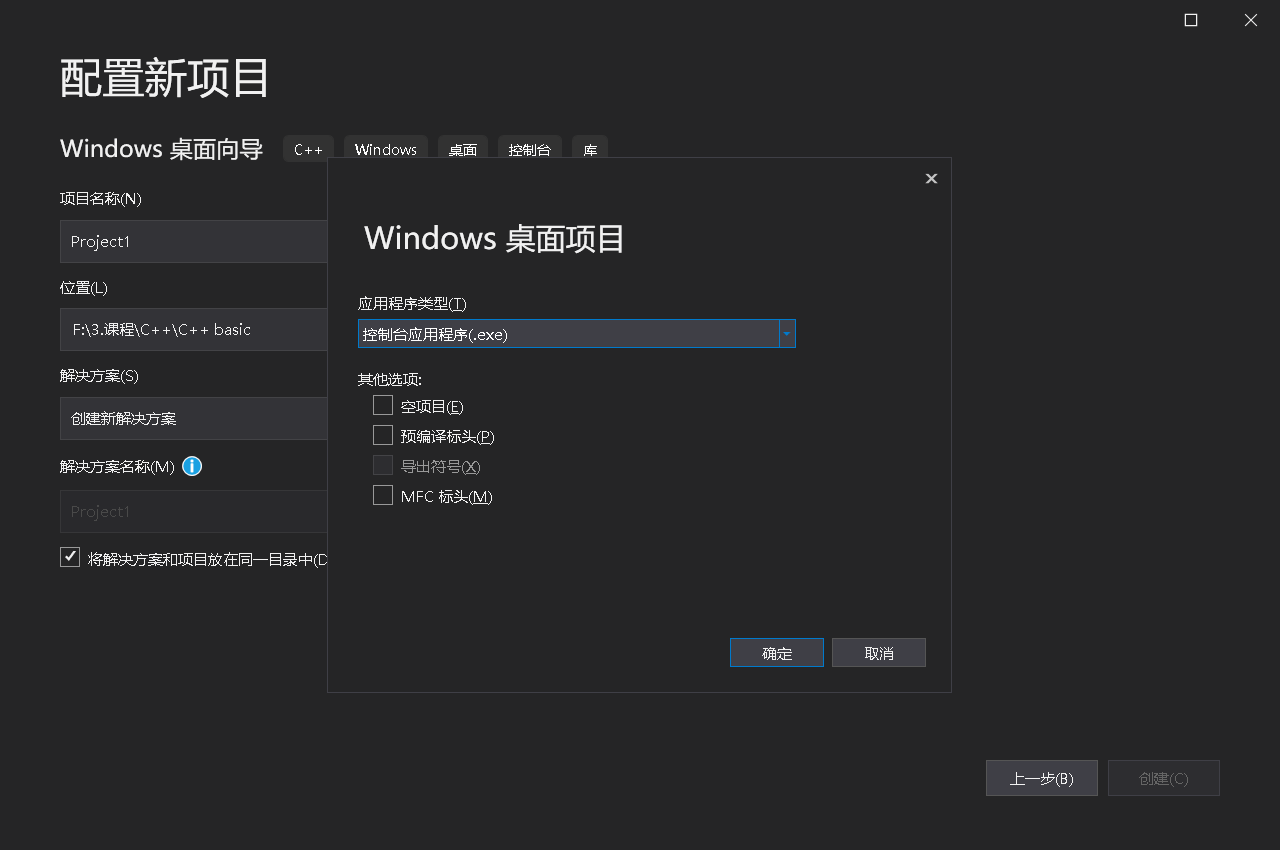Check the 空项目(E) checkbox
1280x850 pixels.
(x=382, y=405)
